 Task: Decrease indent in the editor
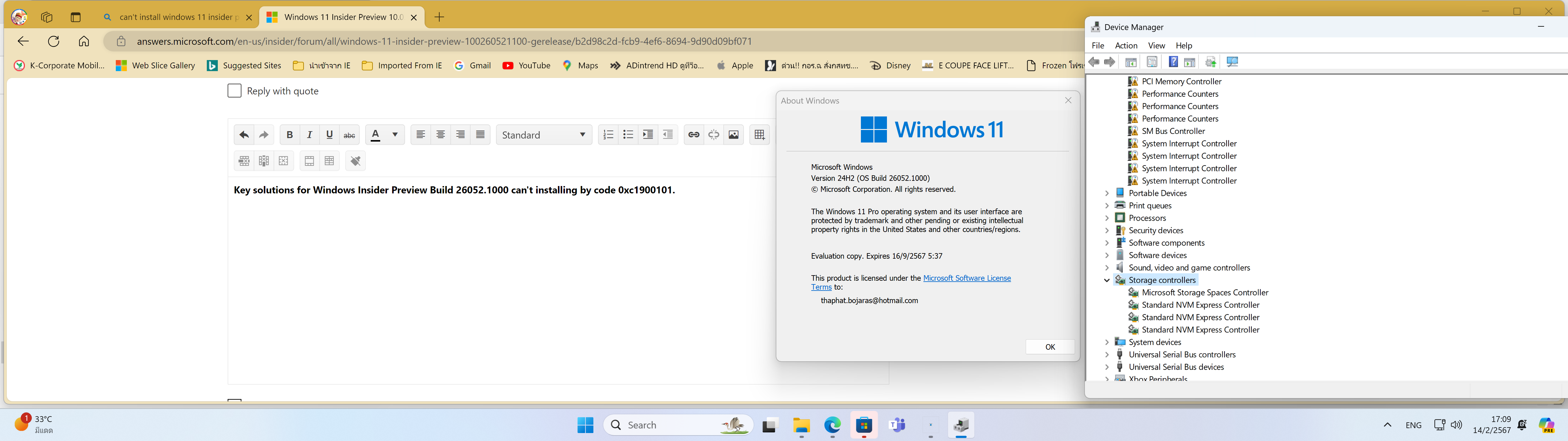point(668,135)
